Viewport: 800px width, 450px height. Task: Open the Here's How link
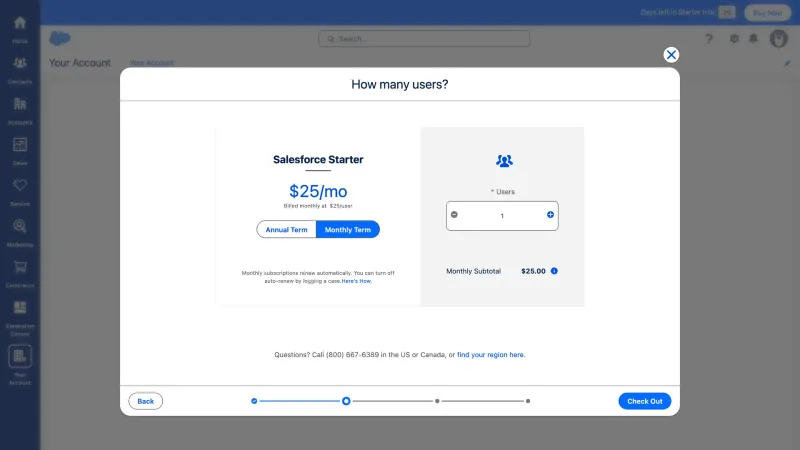point(356,281)
